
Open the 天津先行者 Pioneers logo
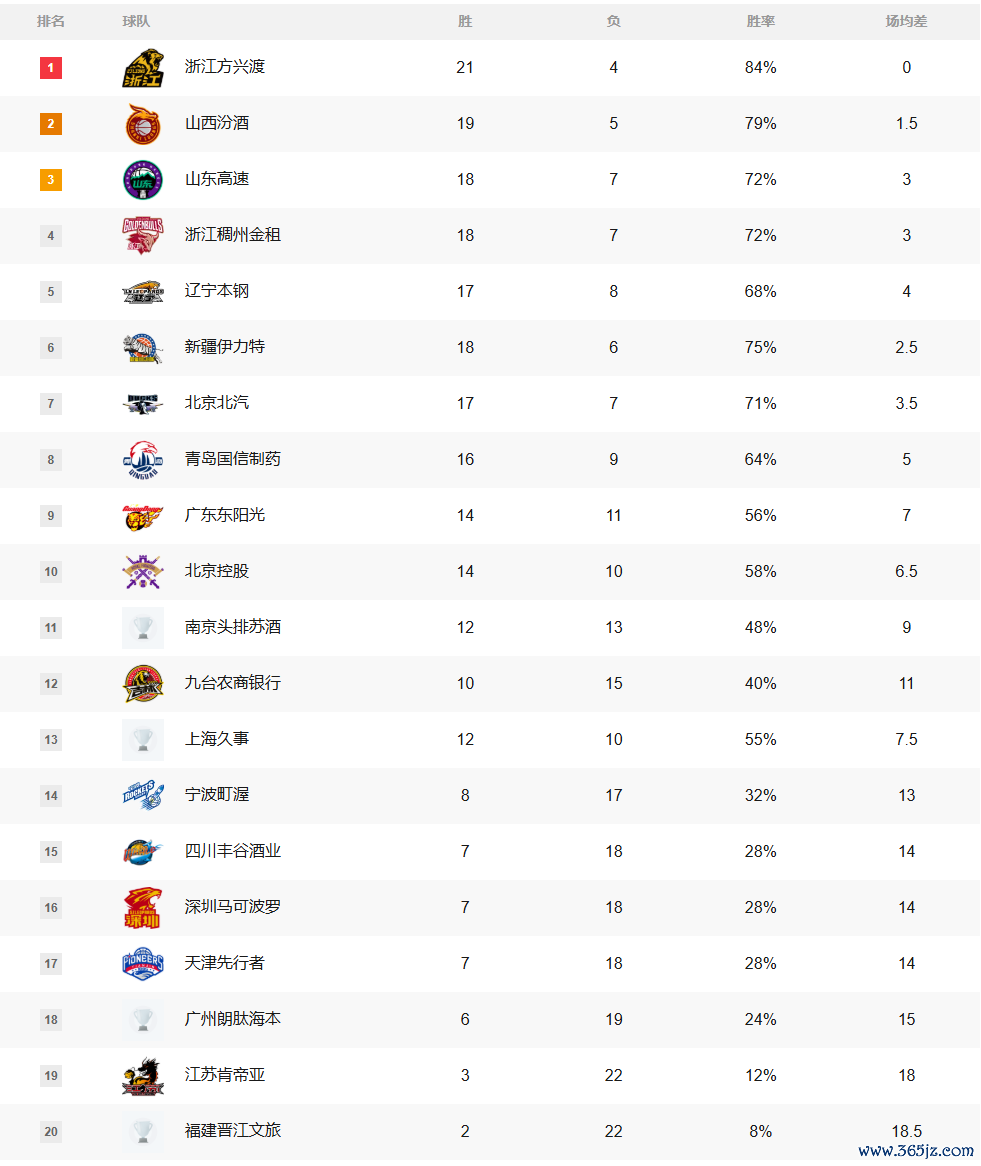(x=143, y=964)
